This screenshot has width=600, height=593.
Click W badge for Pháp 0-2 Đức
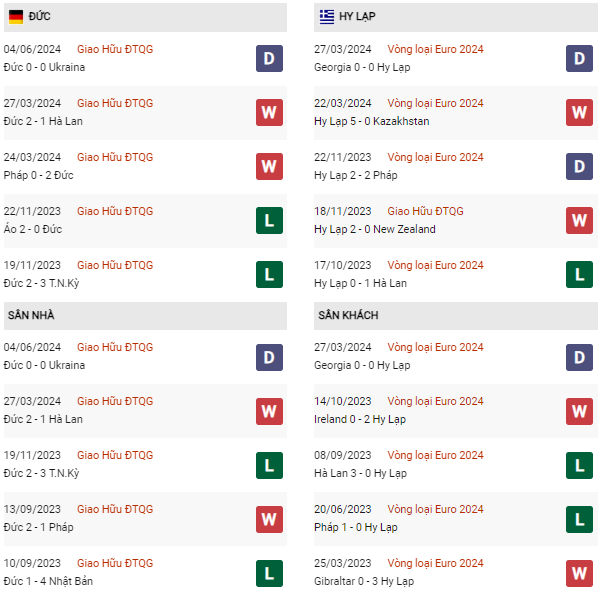click(268, 166)
